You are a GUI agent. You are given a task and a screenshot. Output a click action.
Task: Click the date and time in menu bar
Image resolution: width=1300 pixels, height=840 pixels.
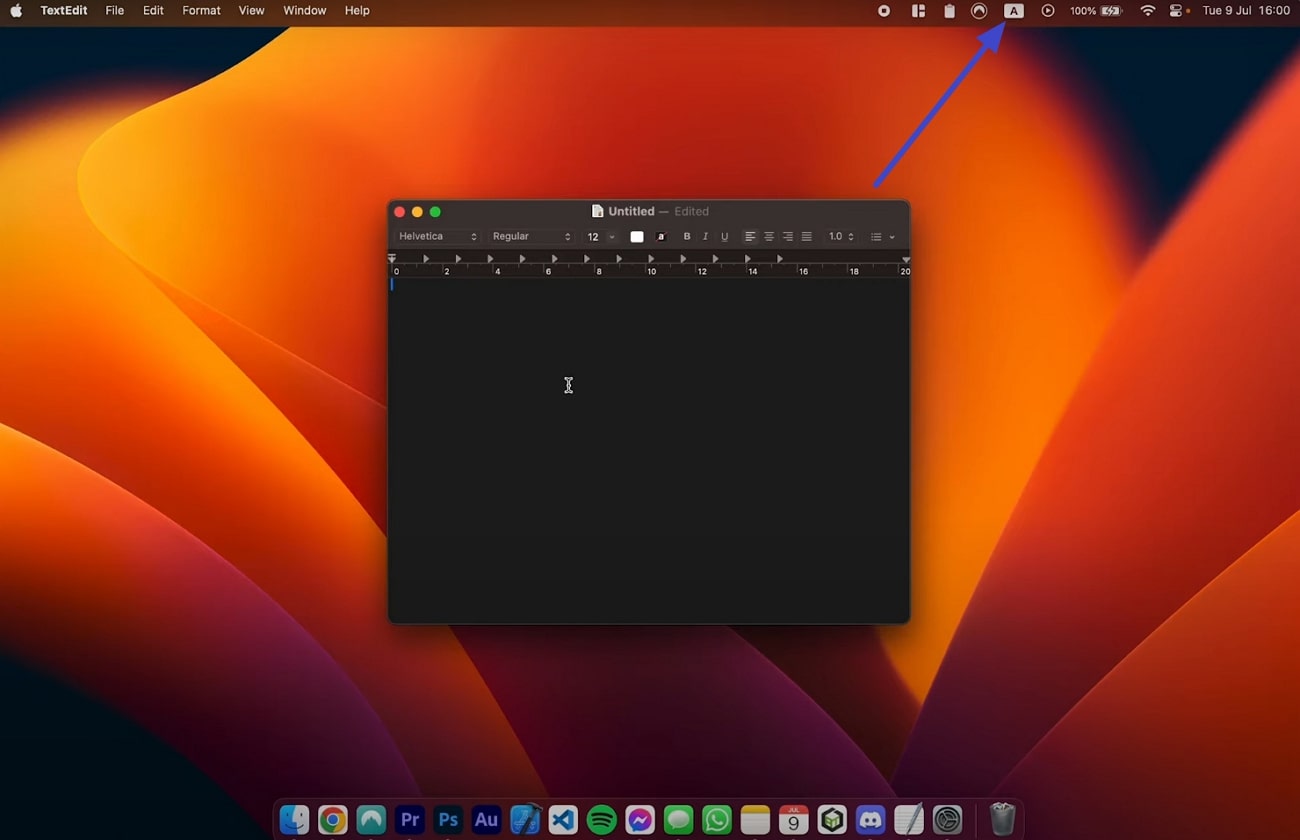(x=1246, y=10)
